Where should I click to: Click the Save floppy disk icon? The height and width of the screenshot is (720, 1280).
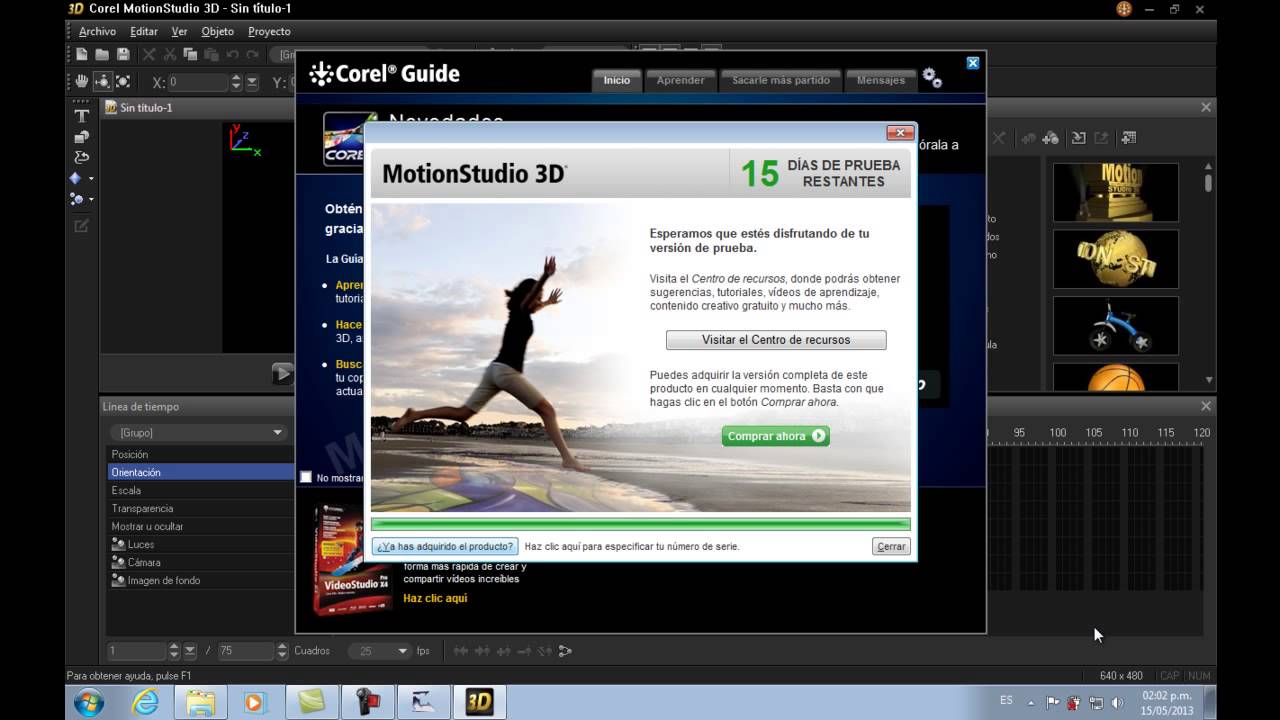pos(123,55)
